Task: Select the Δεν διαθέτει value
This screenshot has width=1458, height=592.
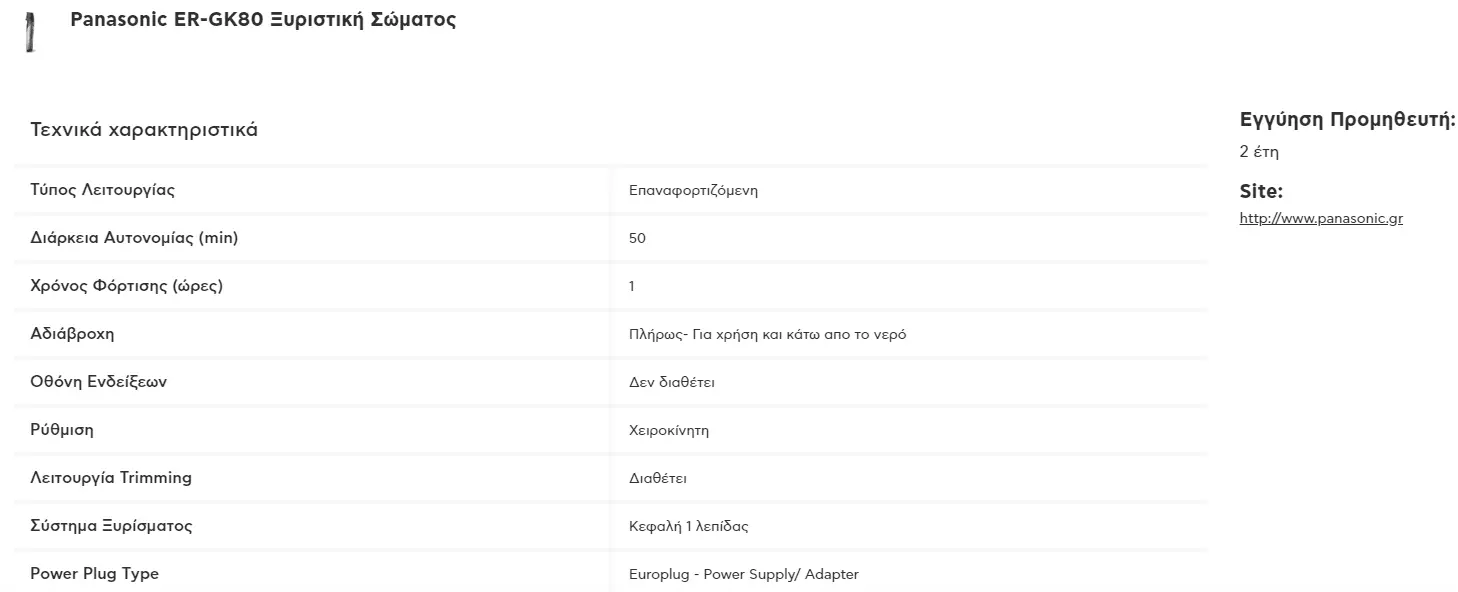Action: tap(672, 383)
